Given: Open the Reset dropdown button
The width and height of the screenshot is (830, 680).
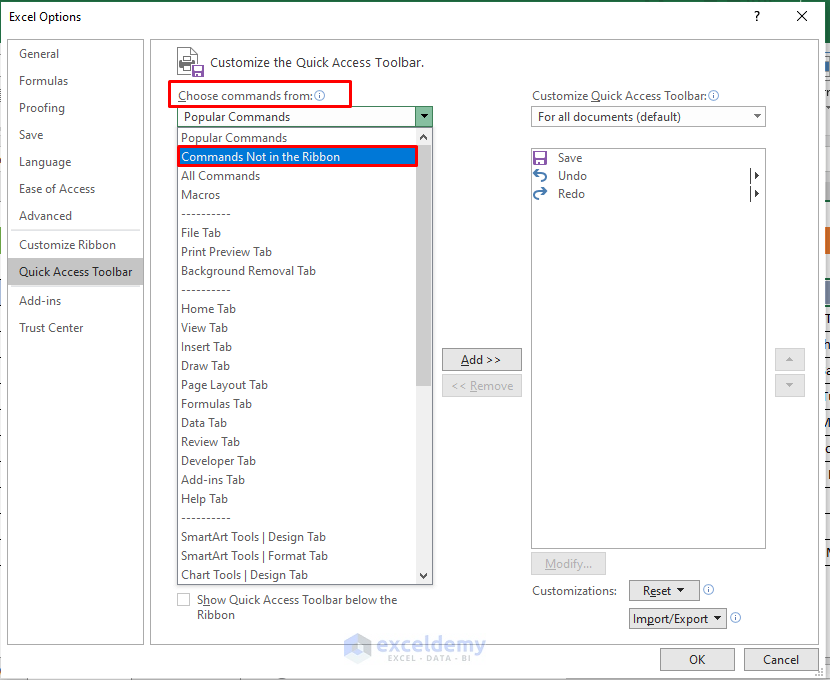Looking at the screenshot, I should click(x=664, y=591).
